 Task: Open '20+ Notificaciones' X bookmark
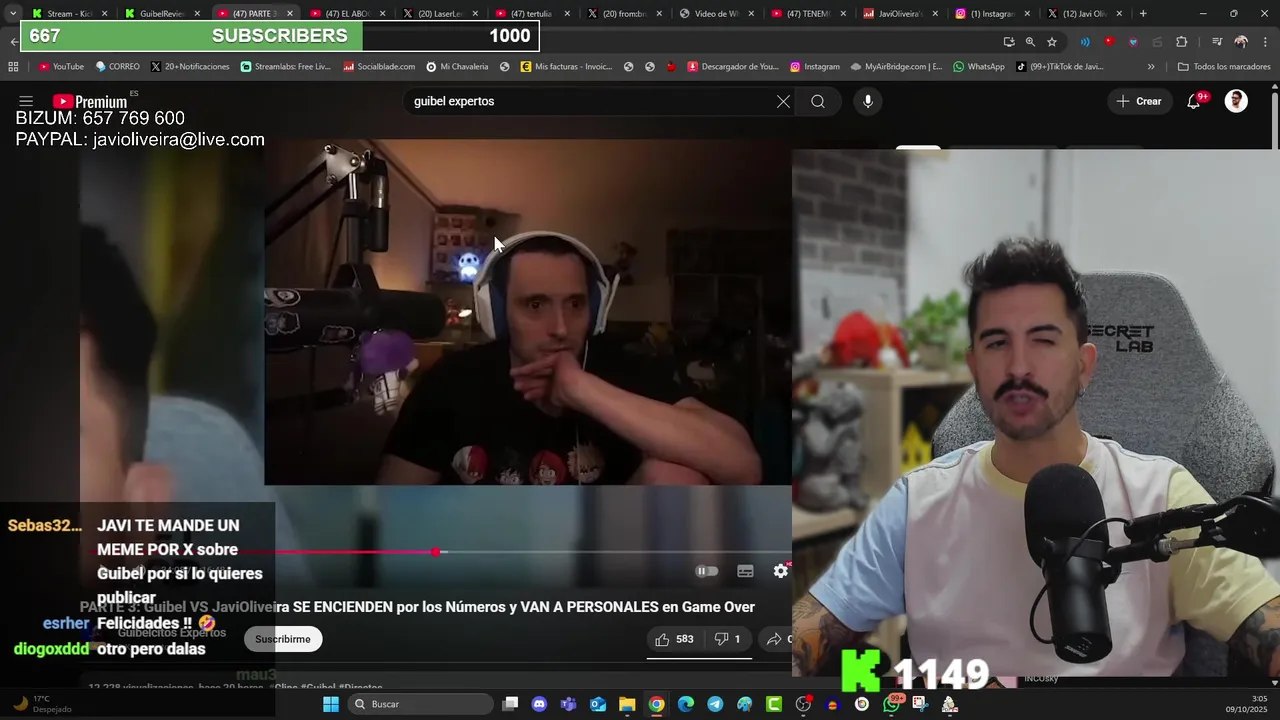190,67
